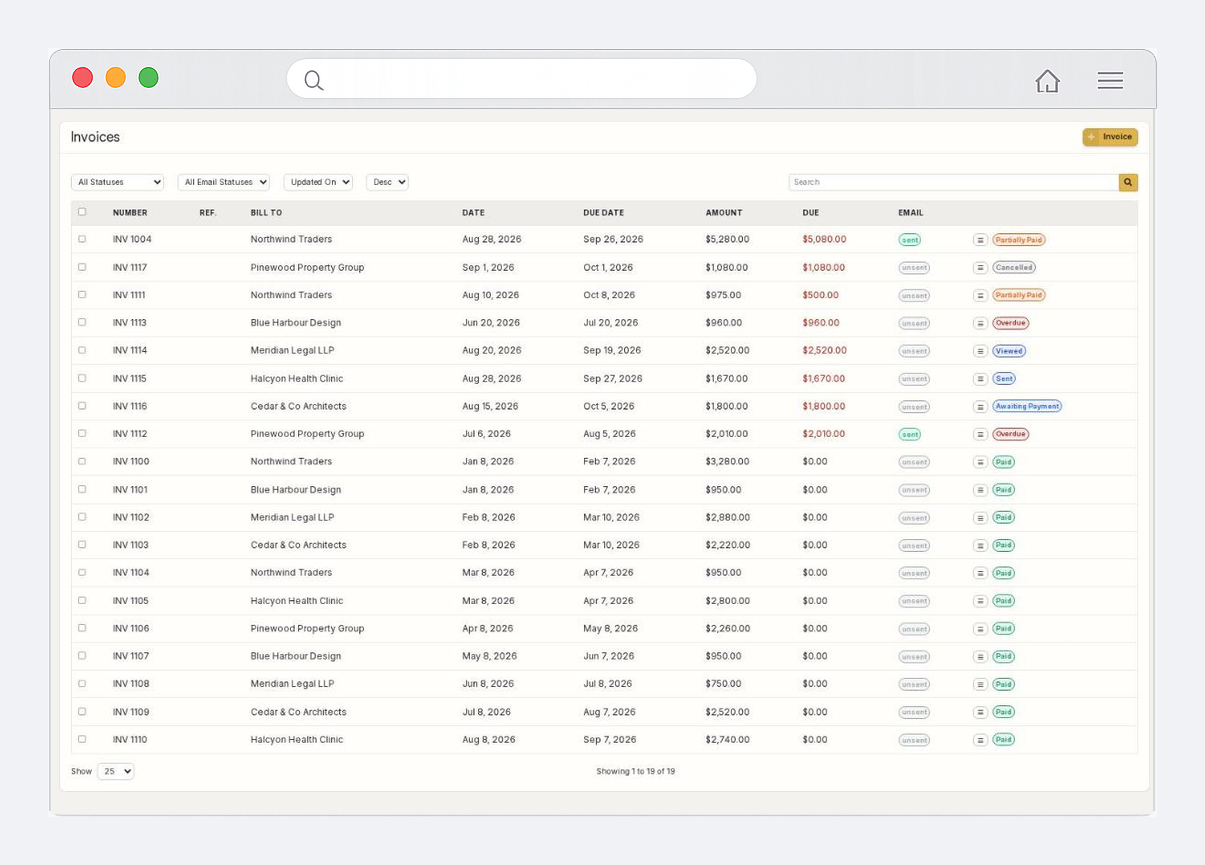Click the new Invoice button
This screenshot has height=865, width=1205.
point(1110,137)
